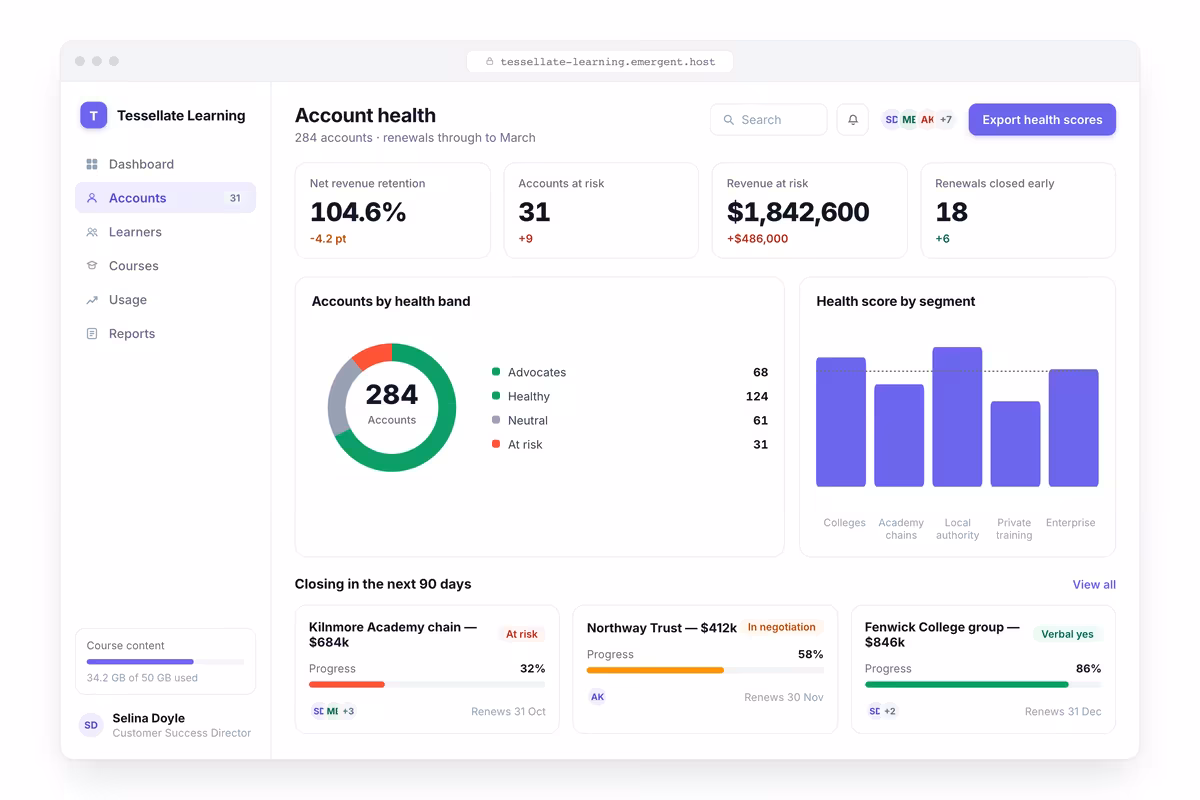
Task: Click the In negotiation status tag
Action: pos(782,627)
